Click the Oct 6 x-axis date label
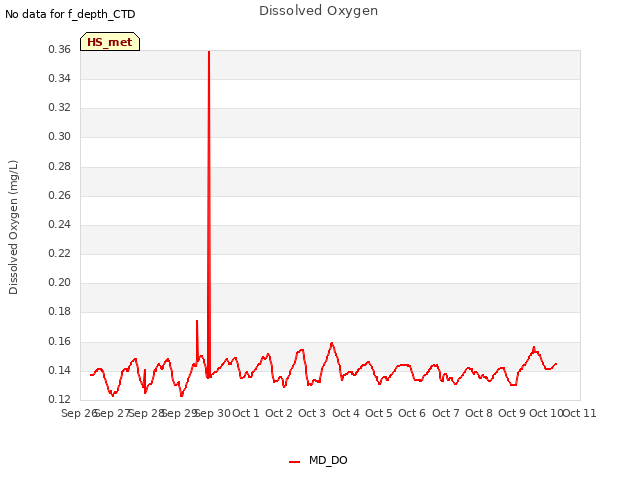Image resolution: width=640 pixels, height=480 pixels. point(412,413)
